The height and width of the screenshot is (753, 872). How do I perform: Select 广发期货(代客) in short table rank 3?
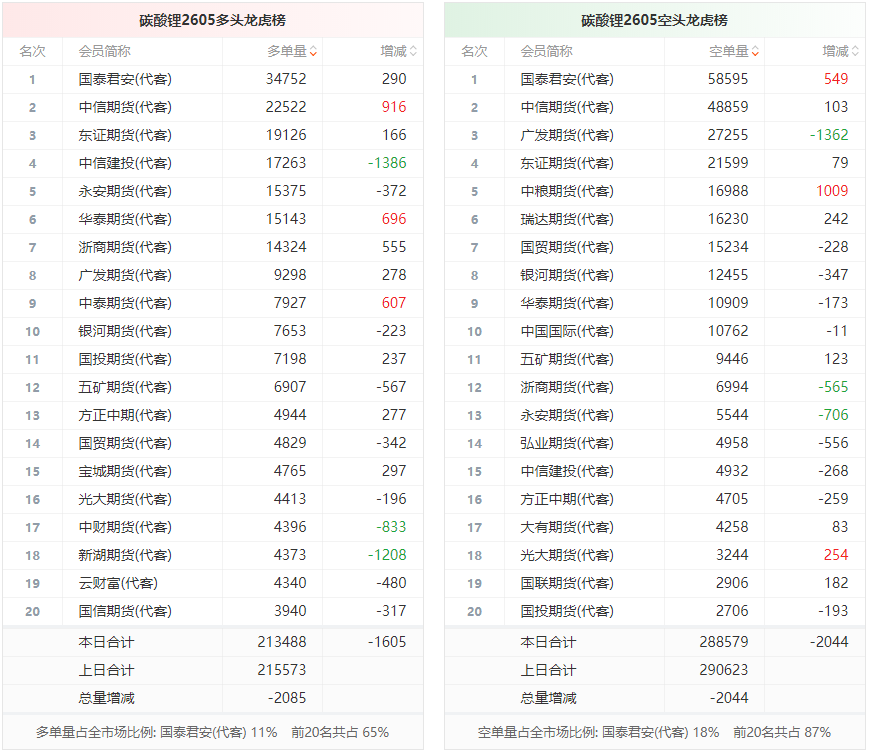567,135
